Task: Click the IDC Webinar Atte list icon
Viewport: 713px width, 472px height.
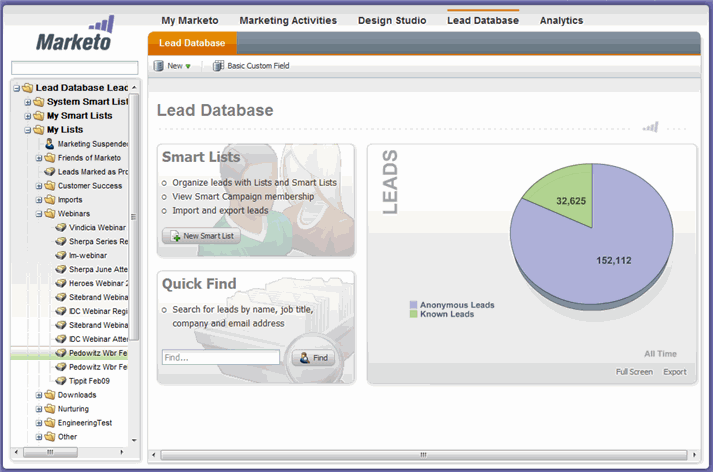Action: [x=60, y=339]
